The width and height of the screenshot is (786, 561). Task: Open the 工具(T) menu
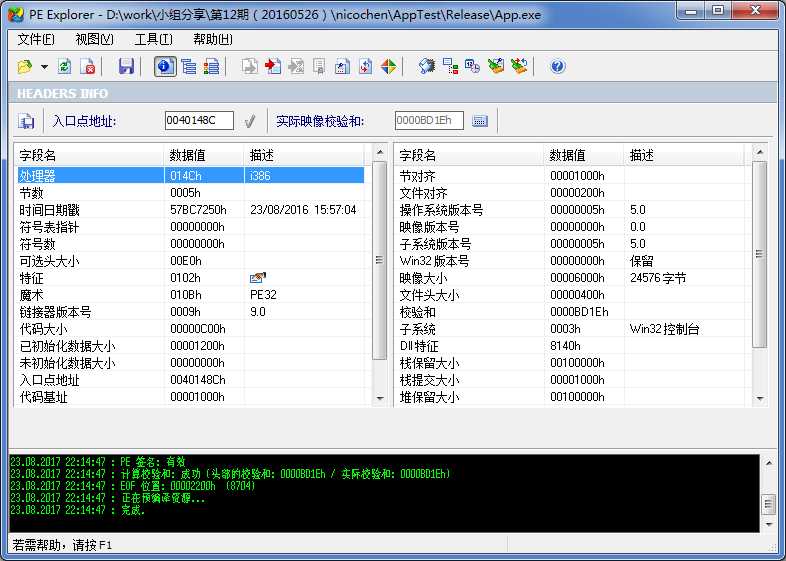coord(153,39)
